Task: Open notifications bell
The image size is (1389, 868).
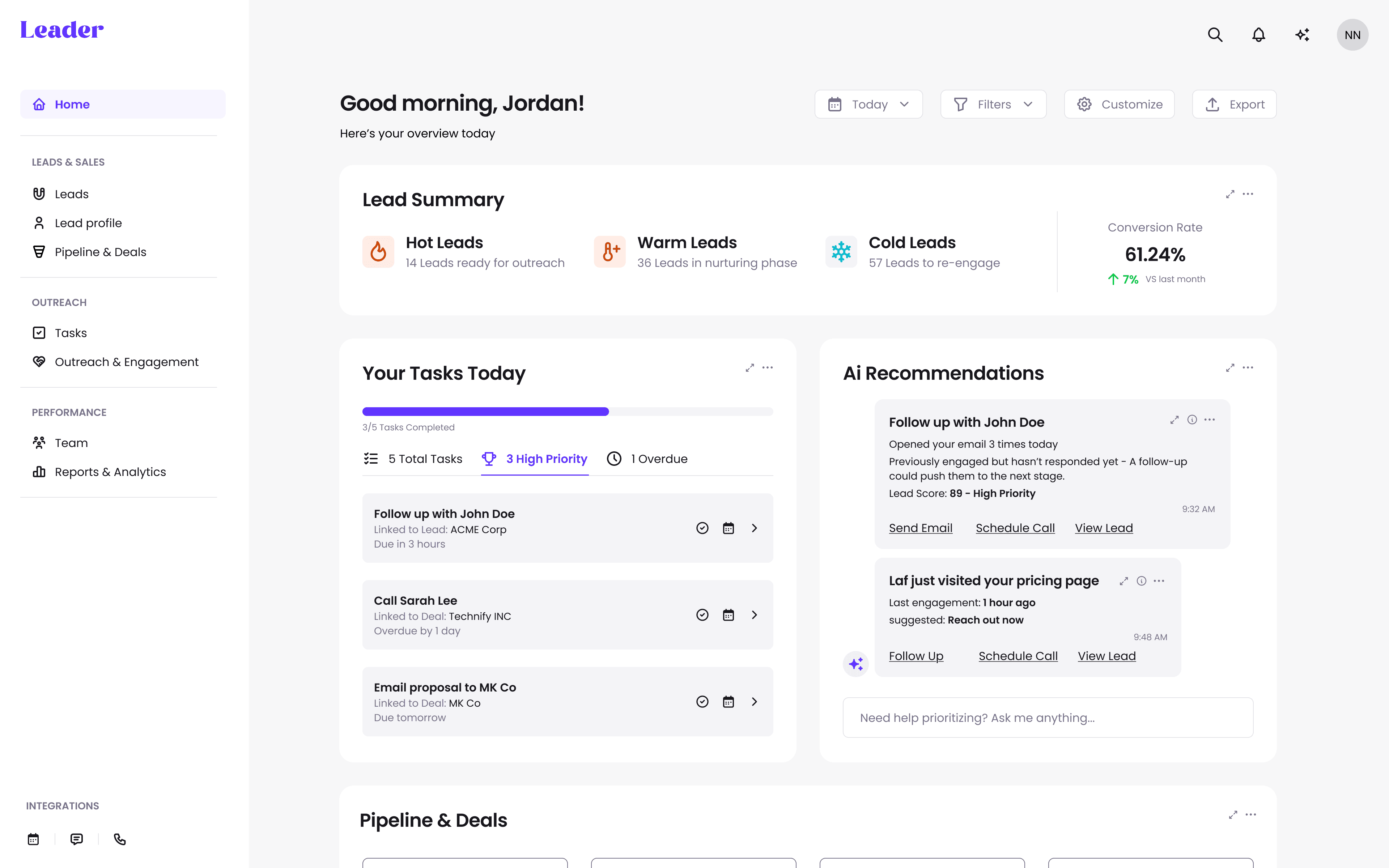Action: 1258,35
